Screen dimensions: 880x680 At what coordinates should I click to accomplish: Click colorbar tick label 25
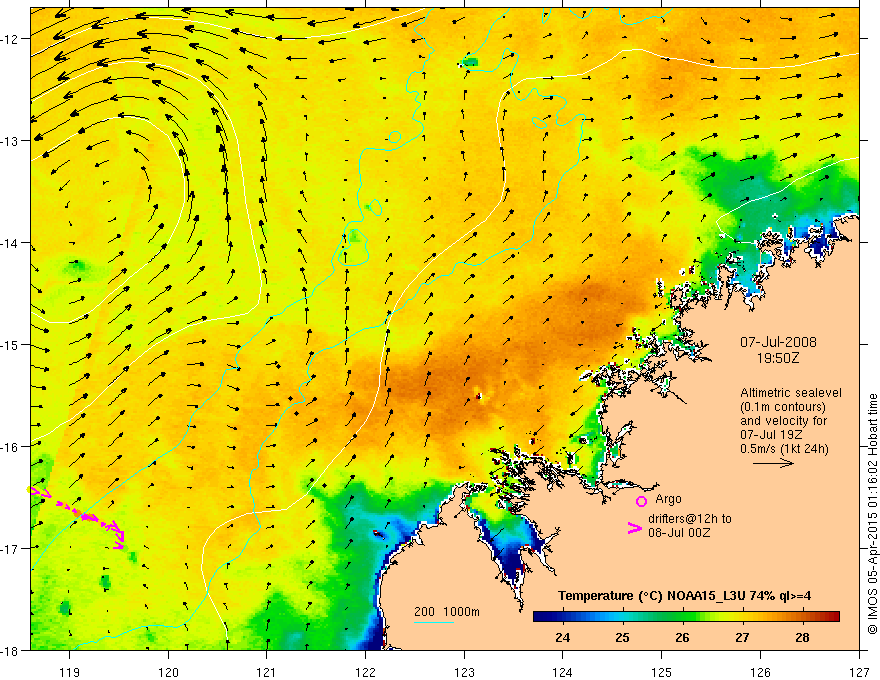[622, 637]
